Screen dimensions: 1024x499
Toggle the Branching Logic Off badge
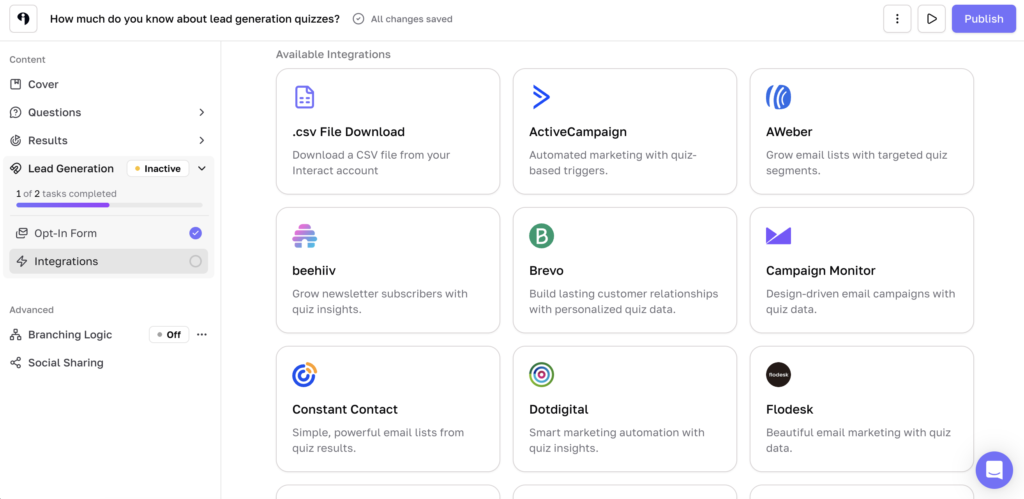(x=169, y=334)
